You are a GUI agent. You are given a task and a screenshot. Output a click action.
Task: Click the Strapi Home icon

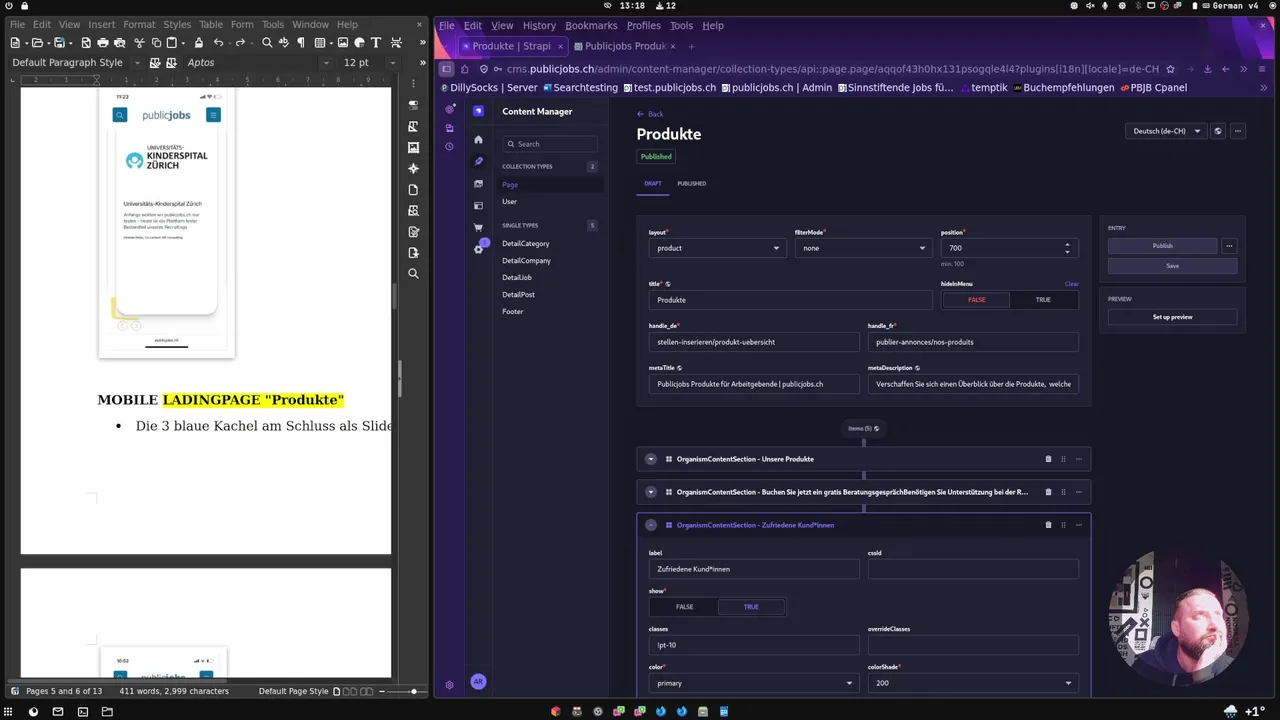(478, 140)
